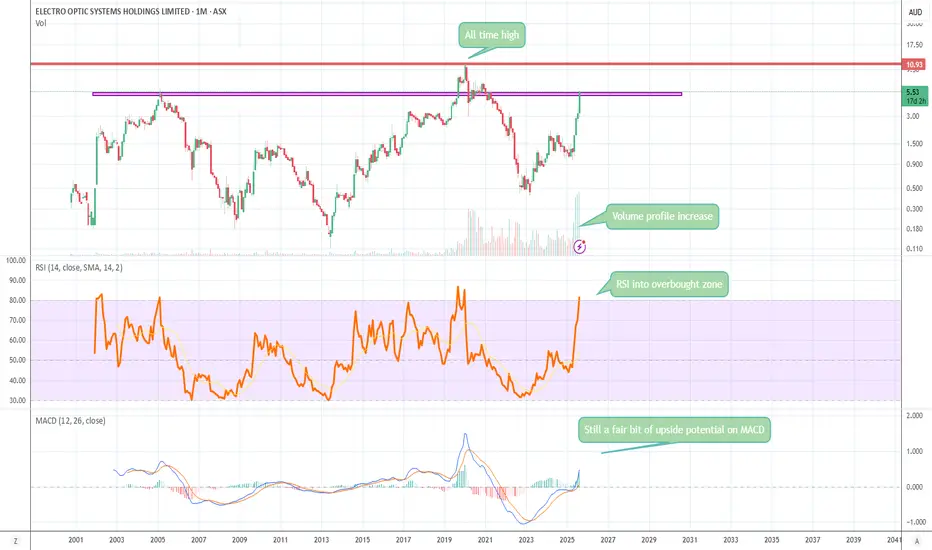Click the MACD 2.000 axis value
This screenshot has width=932, height=550.
coord(914,416)
